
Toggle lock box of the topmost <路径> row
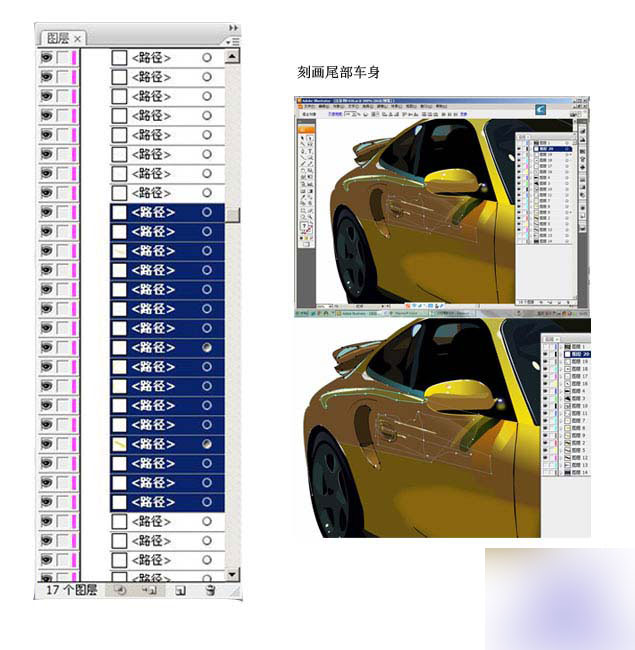pos(63,58)
